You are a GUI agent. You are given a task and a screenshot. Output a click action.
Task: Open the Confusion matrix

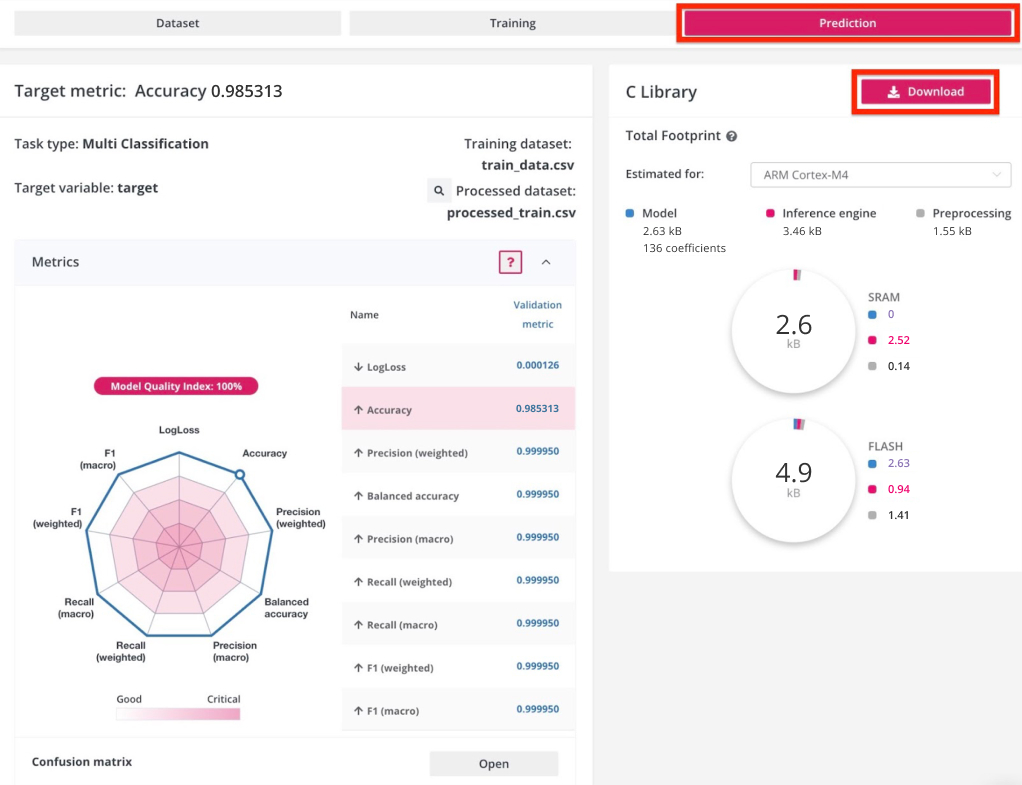(x=494, y=764)
